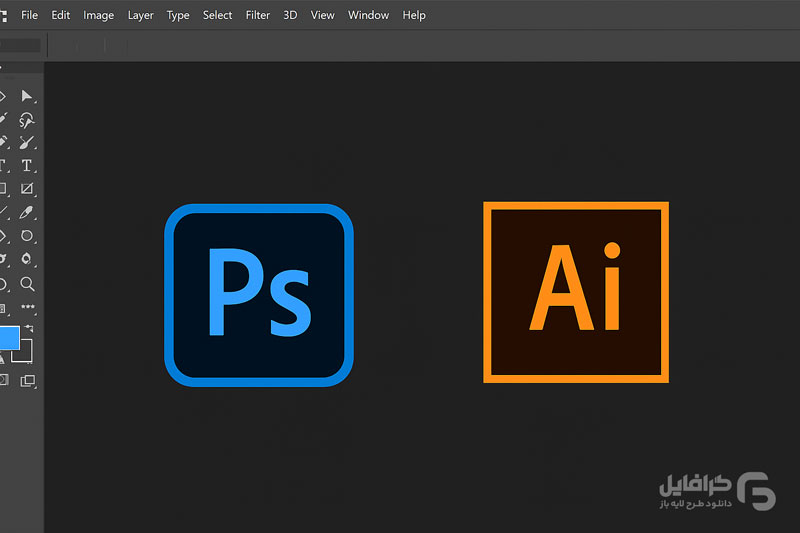Viewport: 800px width, 533px height.
Task: Open the three-dots Edit Toolbar button
Action: [x=28, y=307]
